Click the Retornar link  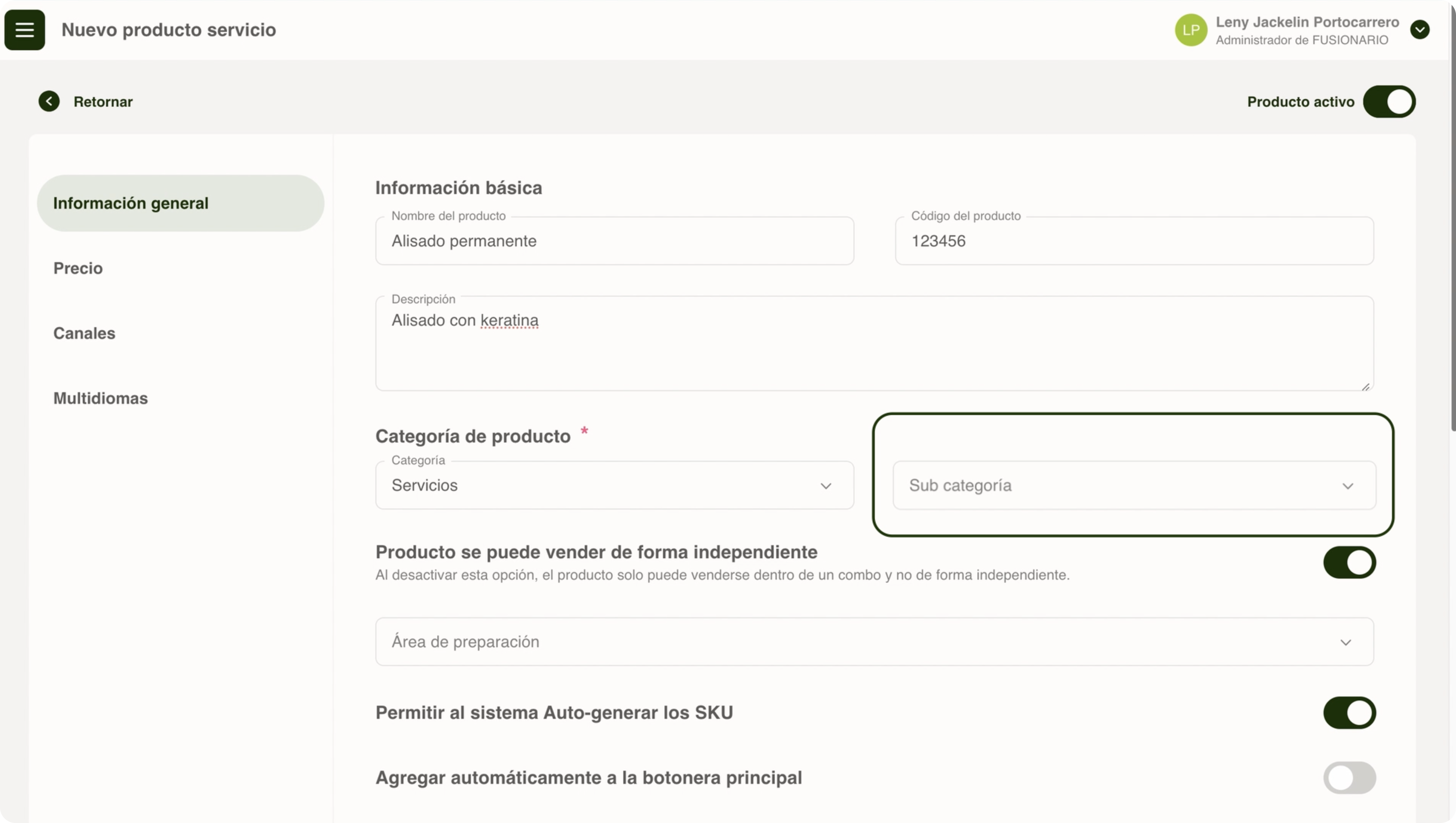point(103,102)
